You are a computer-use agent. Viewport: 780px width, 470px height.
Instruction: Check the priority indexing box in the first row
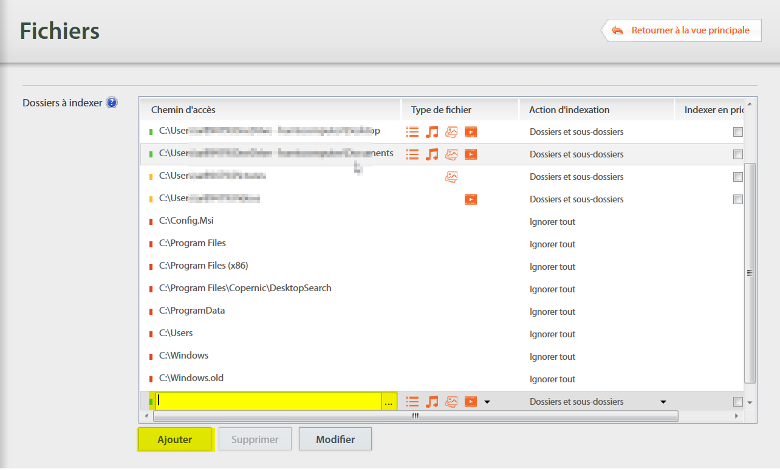pyautogui.click(x=738, y=132)
